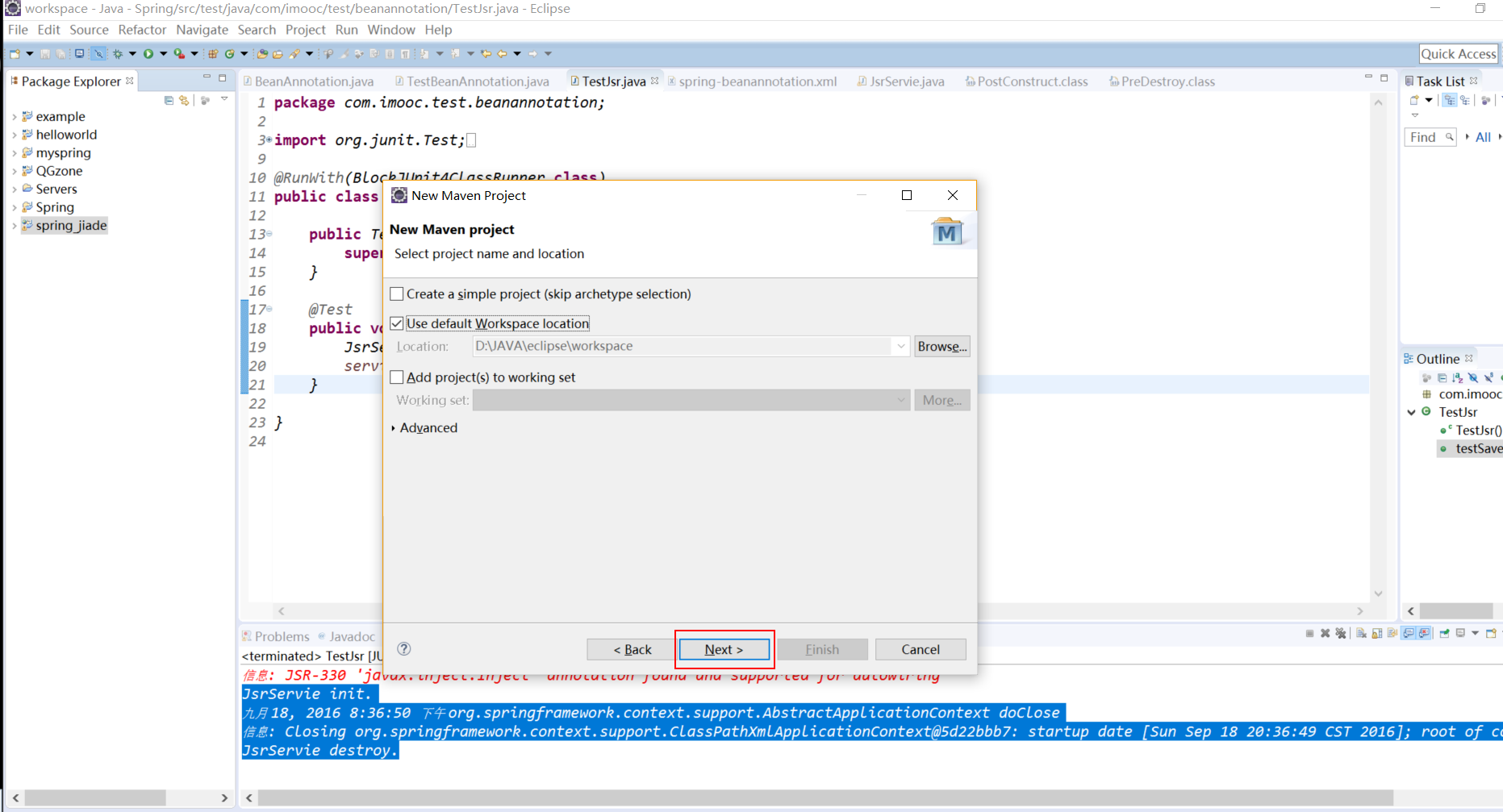
Task: Click the dialog help question mark icon
Action: pyautogui.click(x=404, y=649)
